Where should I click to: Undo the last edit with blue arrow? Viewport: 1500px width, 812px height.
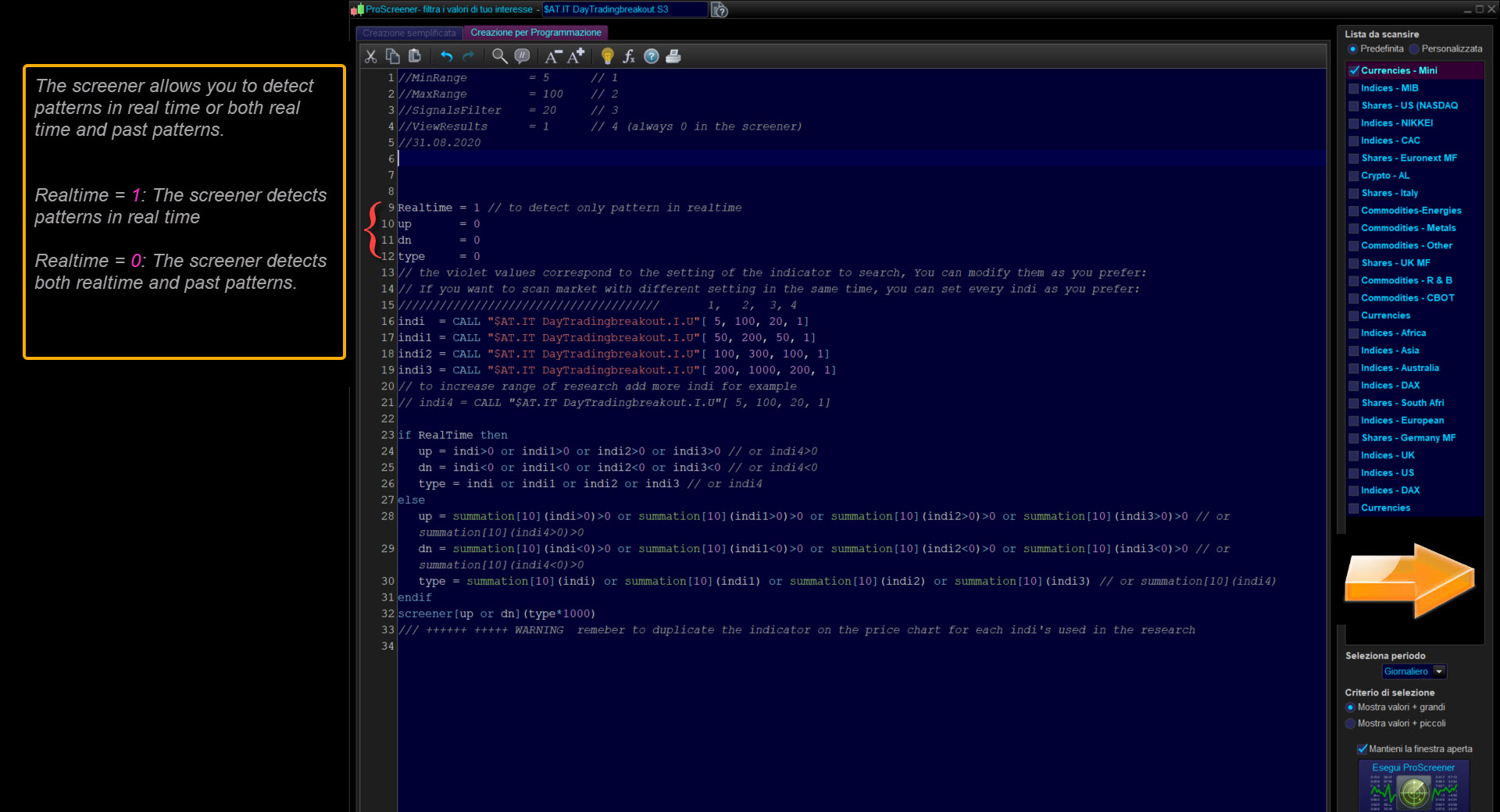coord(446,56)
